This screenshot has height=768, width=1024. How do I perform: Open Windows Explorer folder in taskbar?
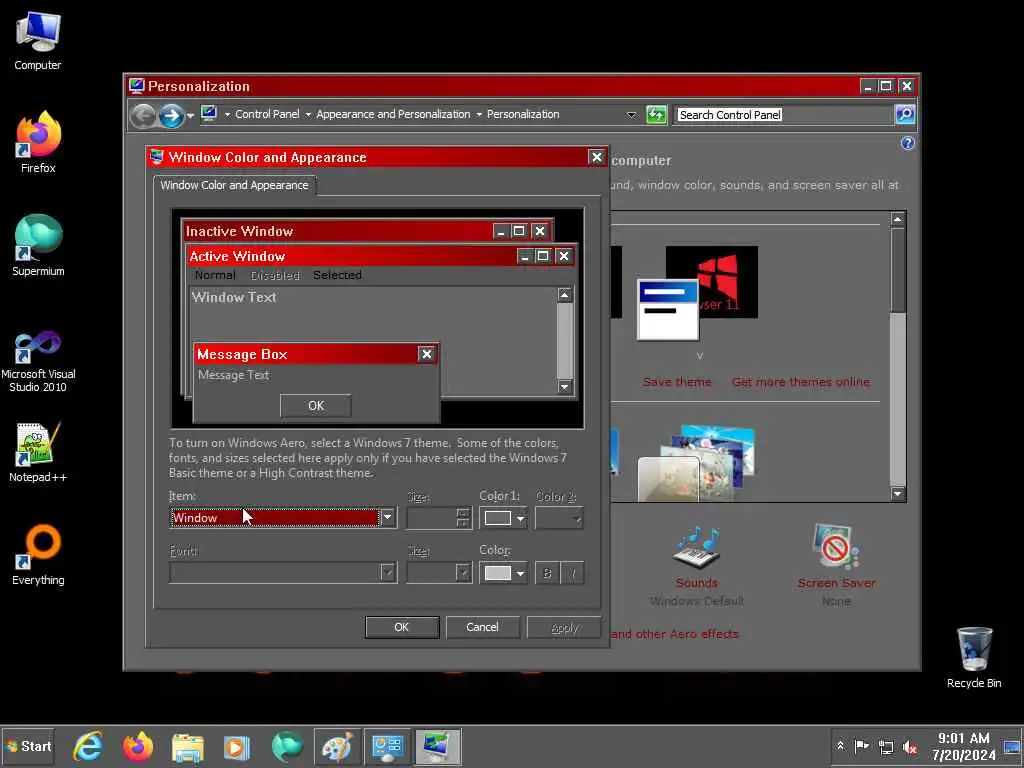pyautogui.click(x=187, y=746)
